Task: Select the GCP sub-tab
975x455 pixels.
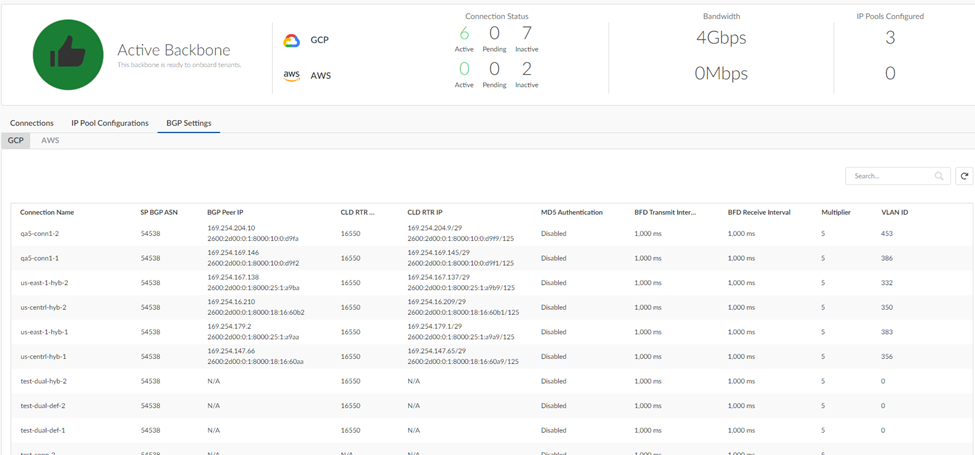Action: point(16,141)
